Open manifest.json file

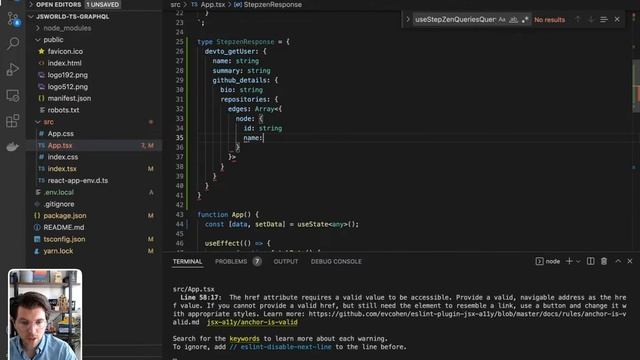[69, 98]
